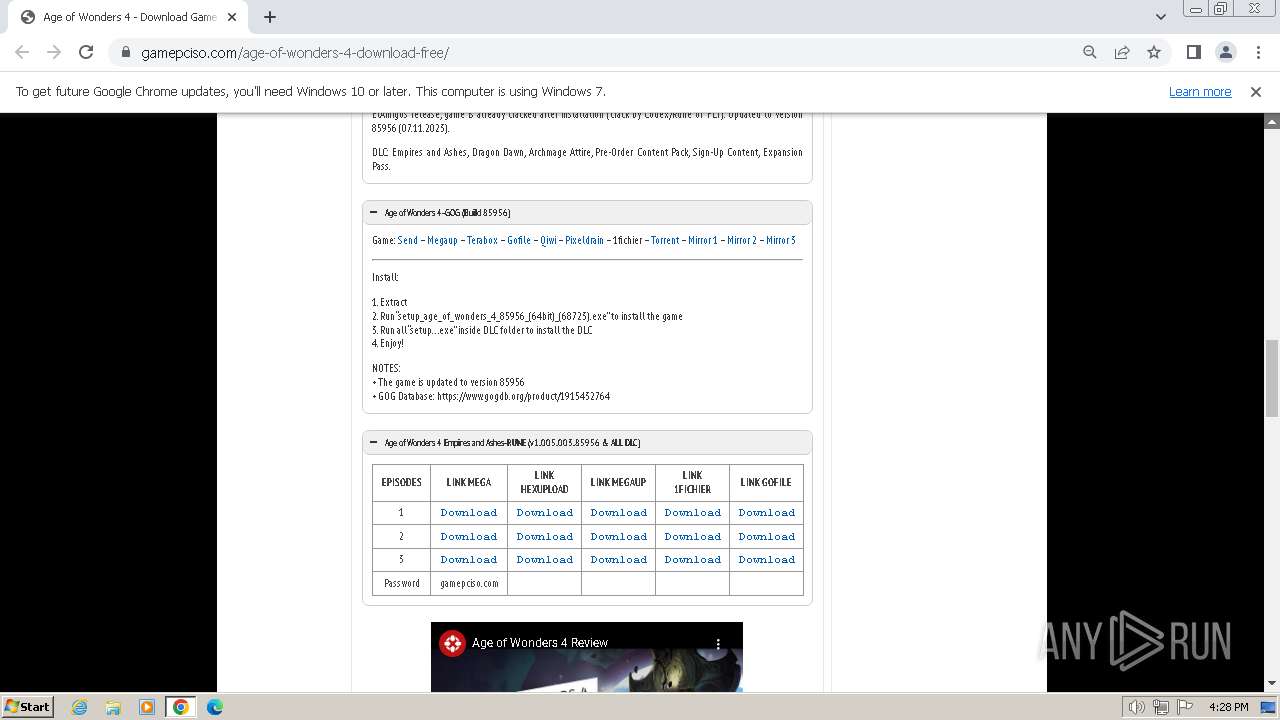Click the Mirror 2 link
The image size is (1280, 720).
tap(742, 240)
